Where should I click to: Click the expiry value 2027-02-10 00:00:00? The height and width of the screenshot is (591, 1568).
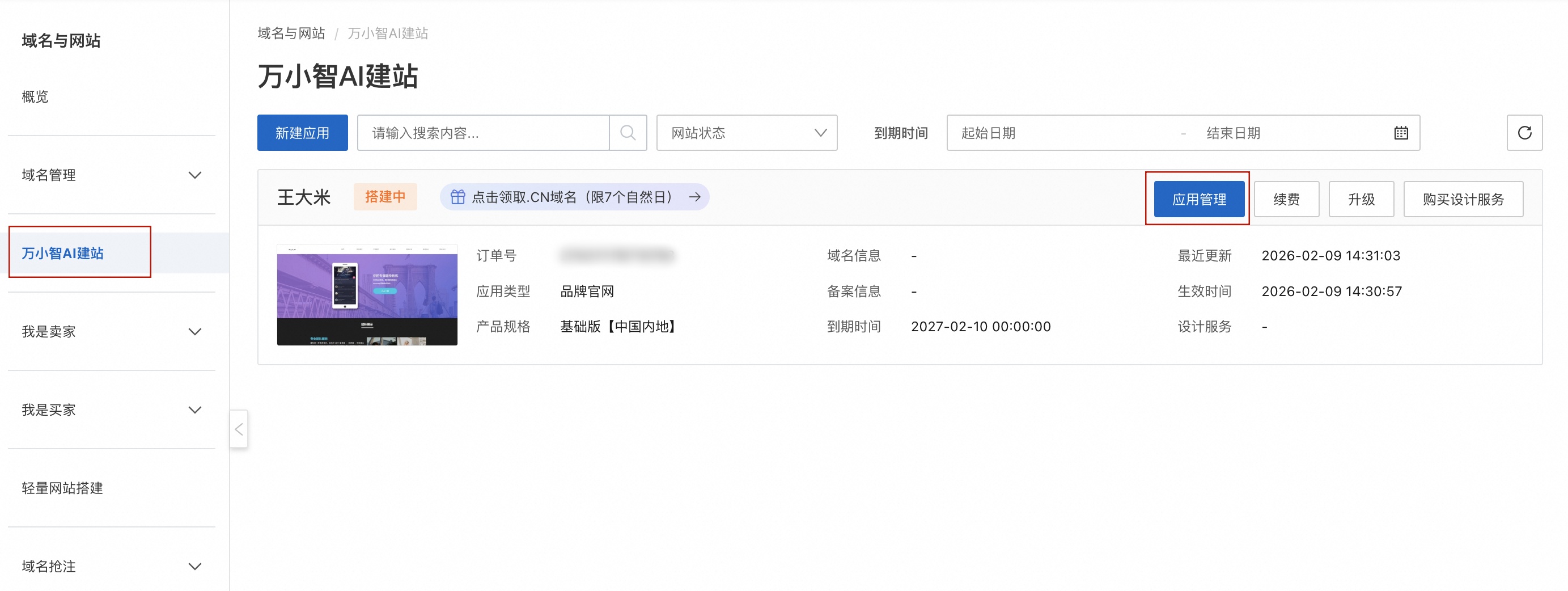[981, 327]
